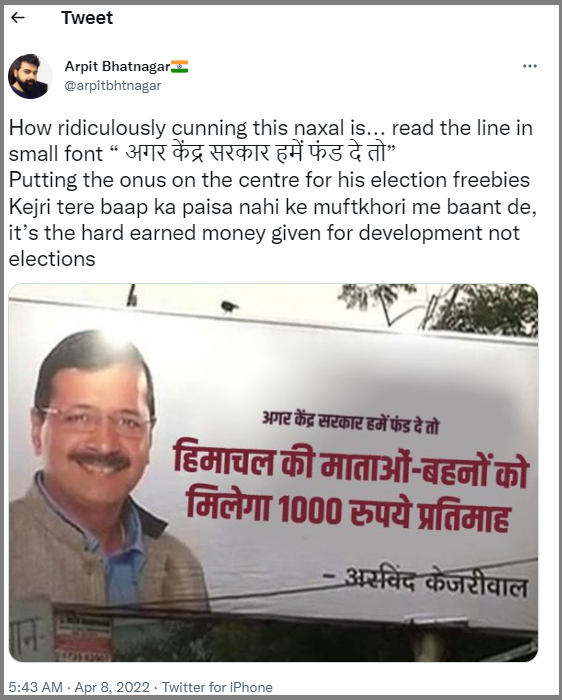Viewport: 562px width, 700px height.
Task: Select the 'Tweet' header title
Action: [x=87, y=18]
